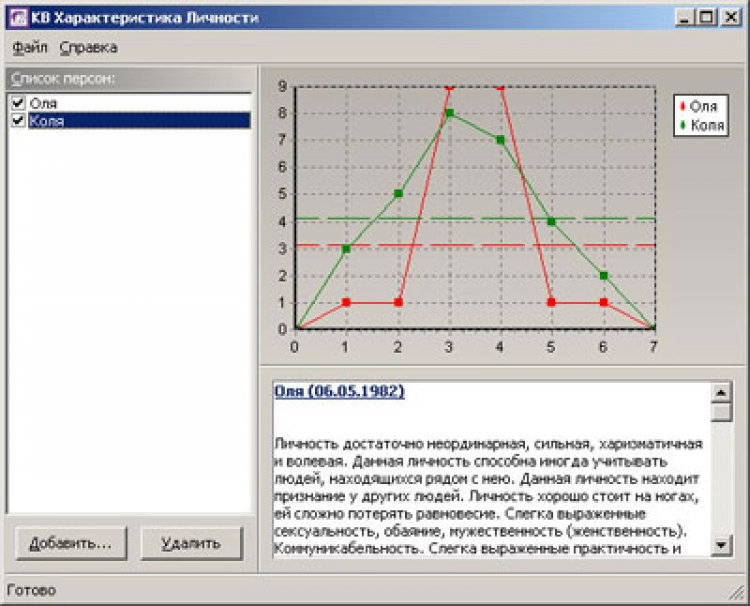Select Оля in the person list
This screenshot has height=606, width=750.
[44, 103]
